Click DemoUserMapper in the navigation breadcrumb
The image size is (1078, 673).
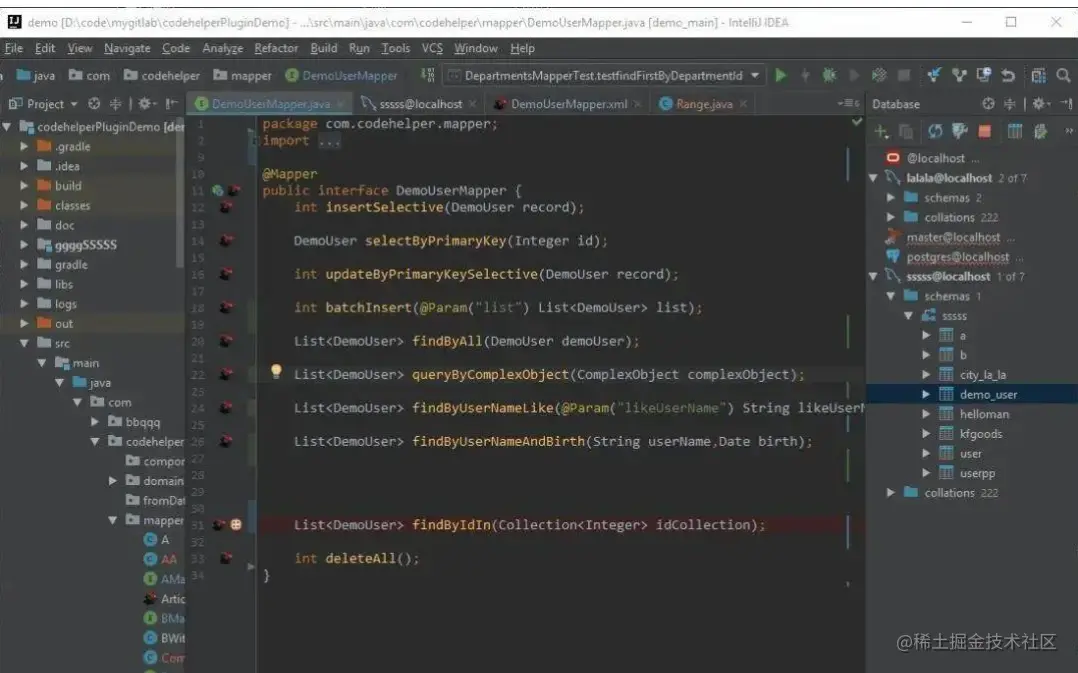click(x=341, y=76)
